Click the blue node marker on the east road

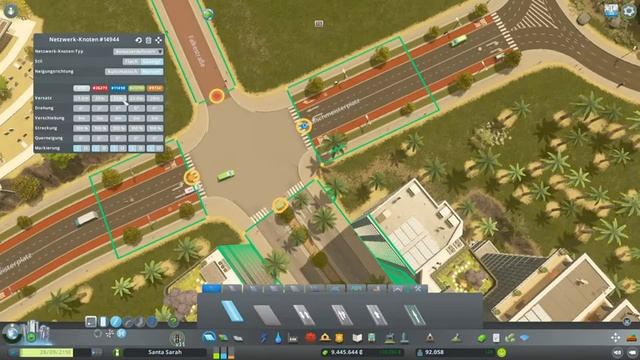point(304,127)
